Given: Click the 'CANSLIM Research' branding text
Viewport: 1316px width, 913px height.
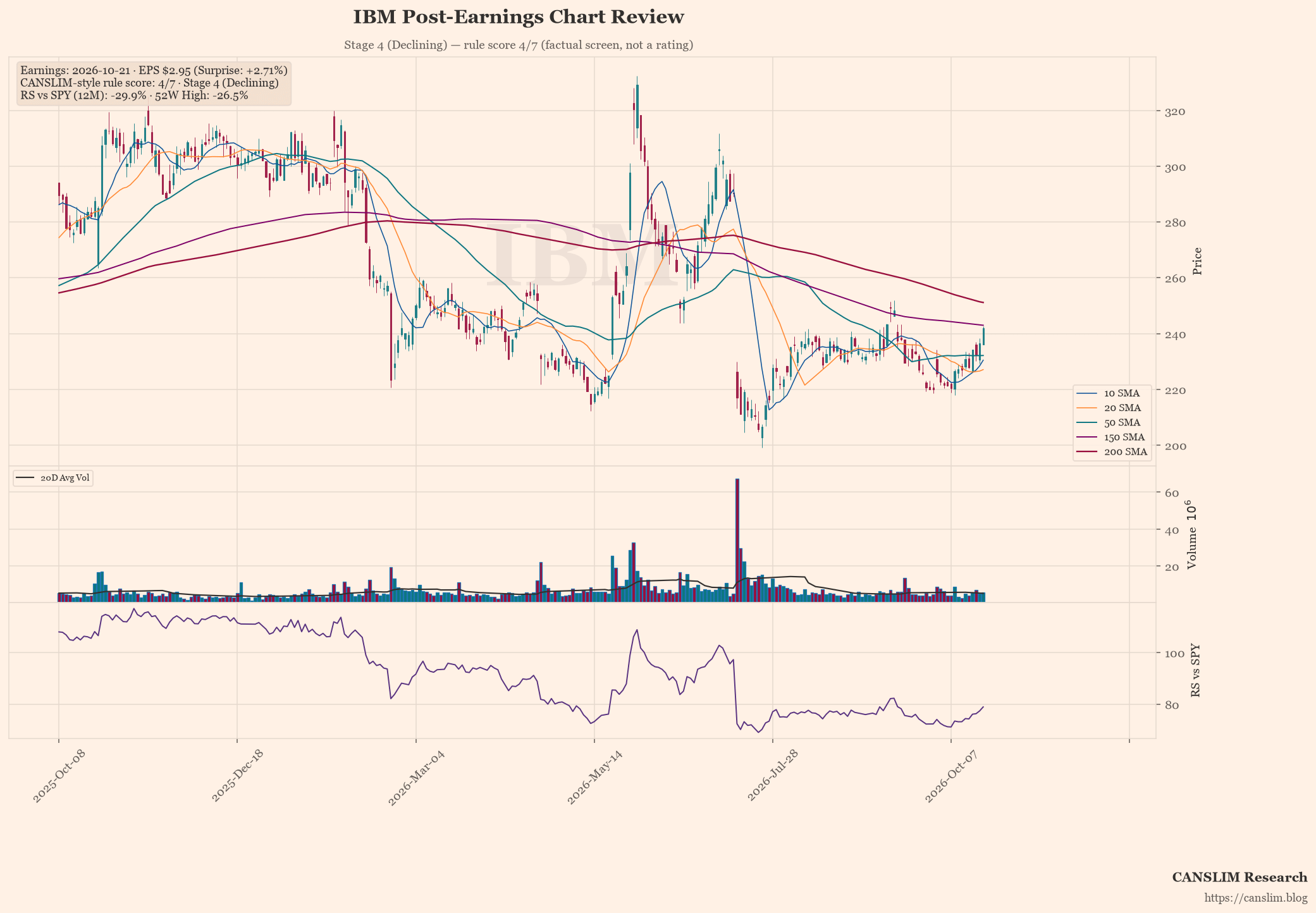Looking at the screenshot, I should (x=1239, y=878).
